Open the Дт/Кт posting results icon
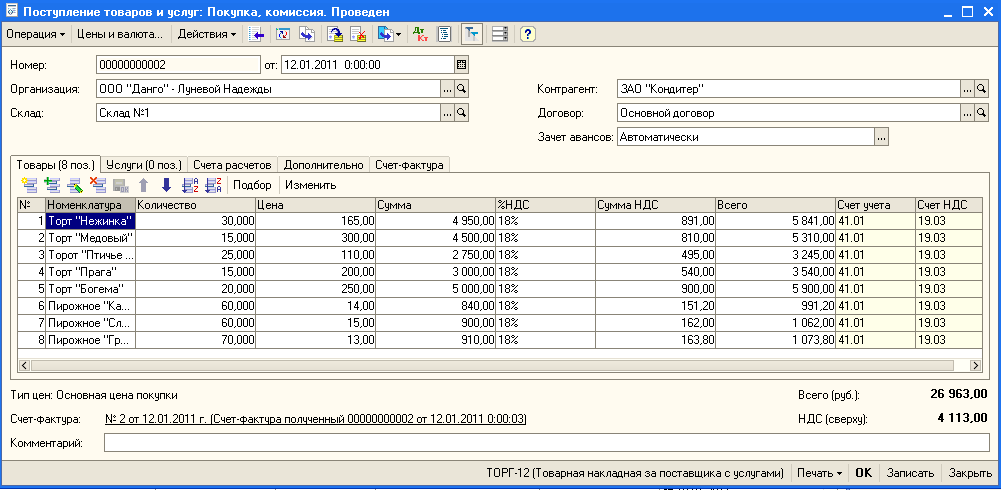 tap(420, 34)
